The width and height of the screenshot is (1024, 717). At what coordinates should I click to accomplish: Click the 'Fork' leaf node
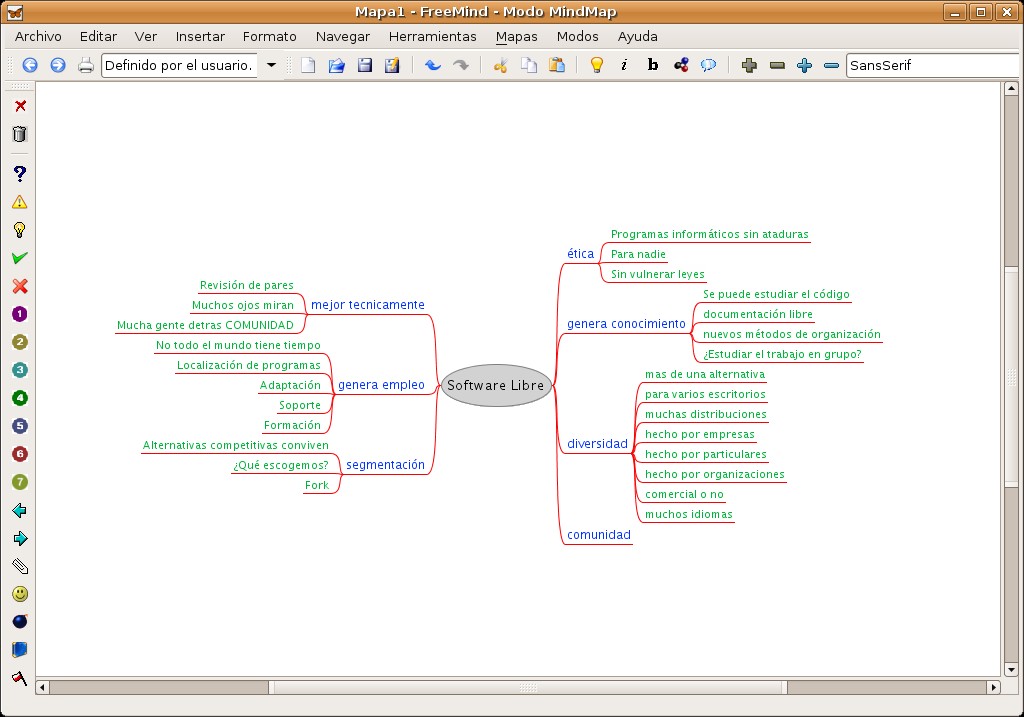pyautogui.click(x=317, y=485)
